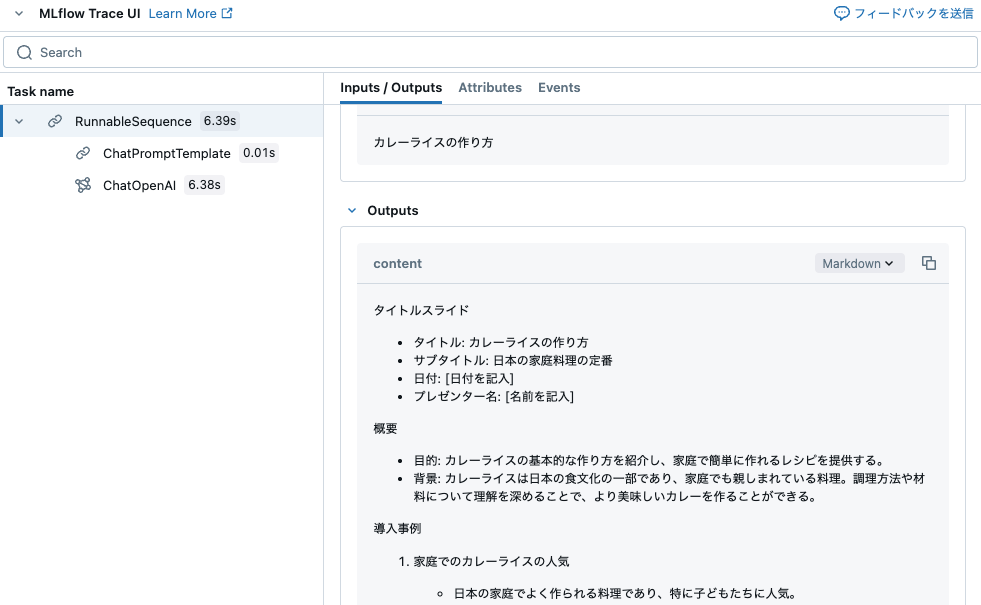981x605 pixels.
Task: Collapse the Outputs section
Action: pyautogui.click(x=351, y=210)
